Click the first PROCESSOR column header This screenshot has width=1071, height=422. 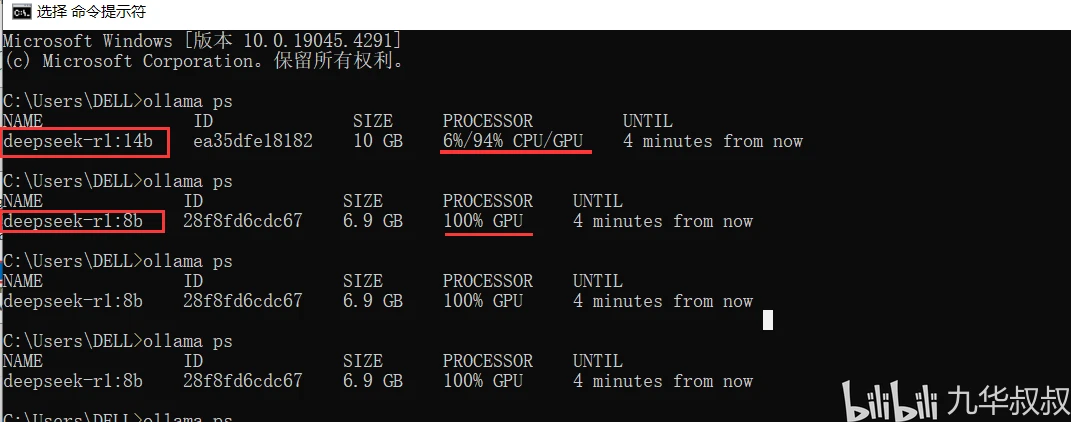click(488, 121)
